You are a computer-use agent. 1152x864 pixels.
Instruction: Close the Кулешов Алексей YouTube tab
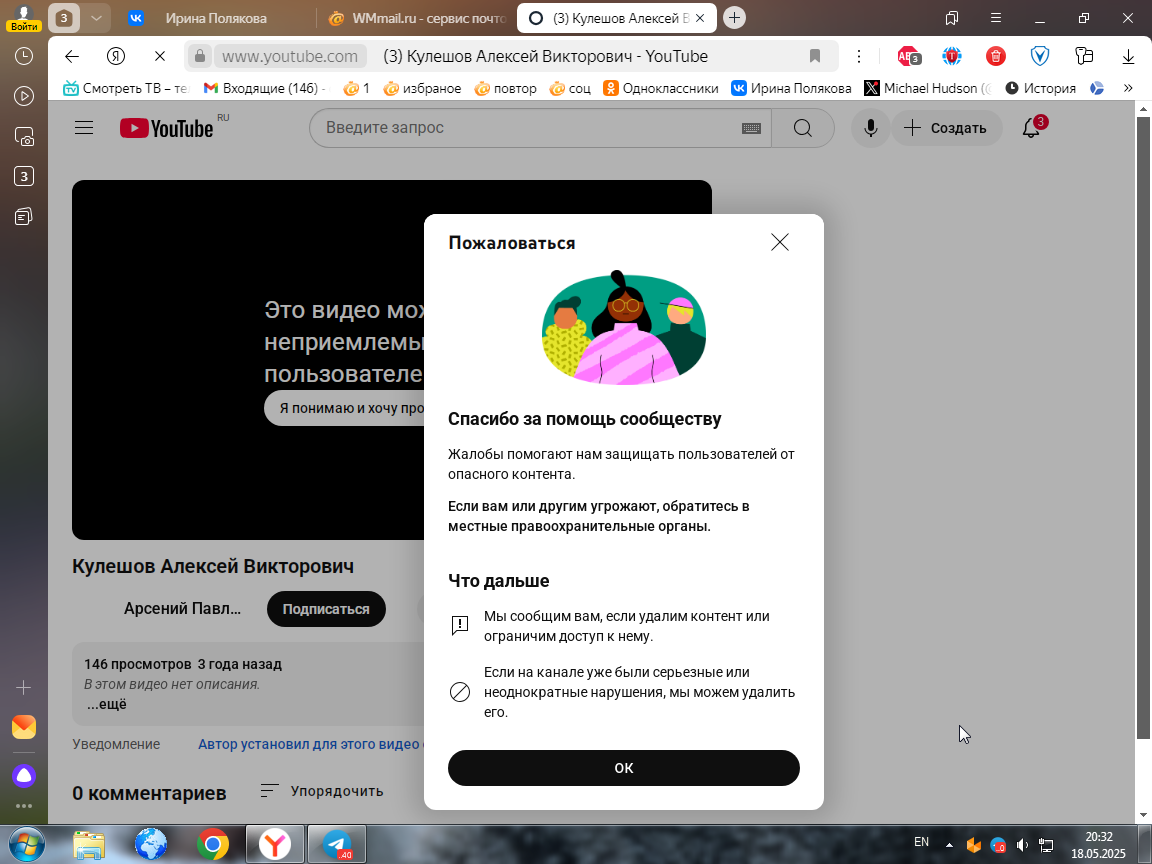coord(700,18)
